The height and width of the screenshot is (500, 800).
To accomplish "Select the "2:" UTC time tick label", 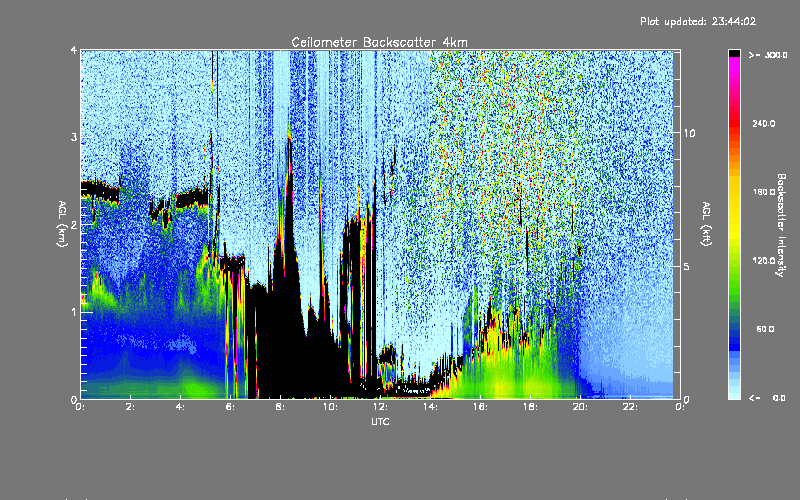I will click(x=131, y=407).
